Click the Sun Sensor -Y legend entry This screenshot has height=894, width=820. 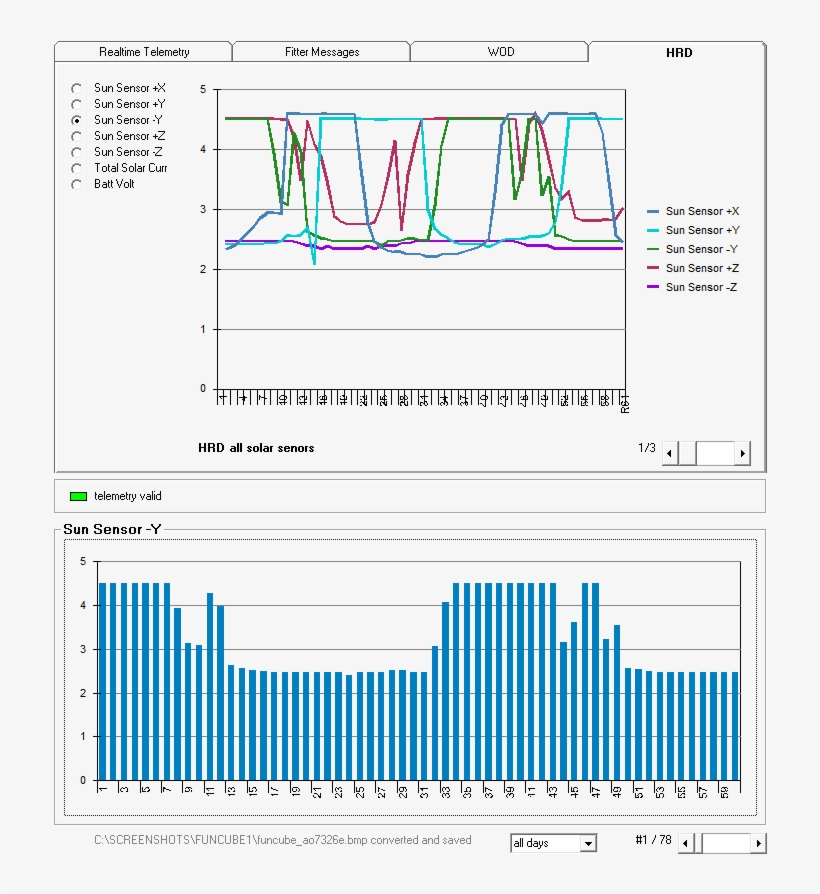pyautogui.click(x=693, y=249)
